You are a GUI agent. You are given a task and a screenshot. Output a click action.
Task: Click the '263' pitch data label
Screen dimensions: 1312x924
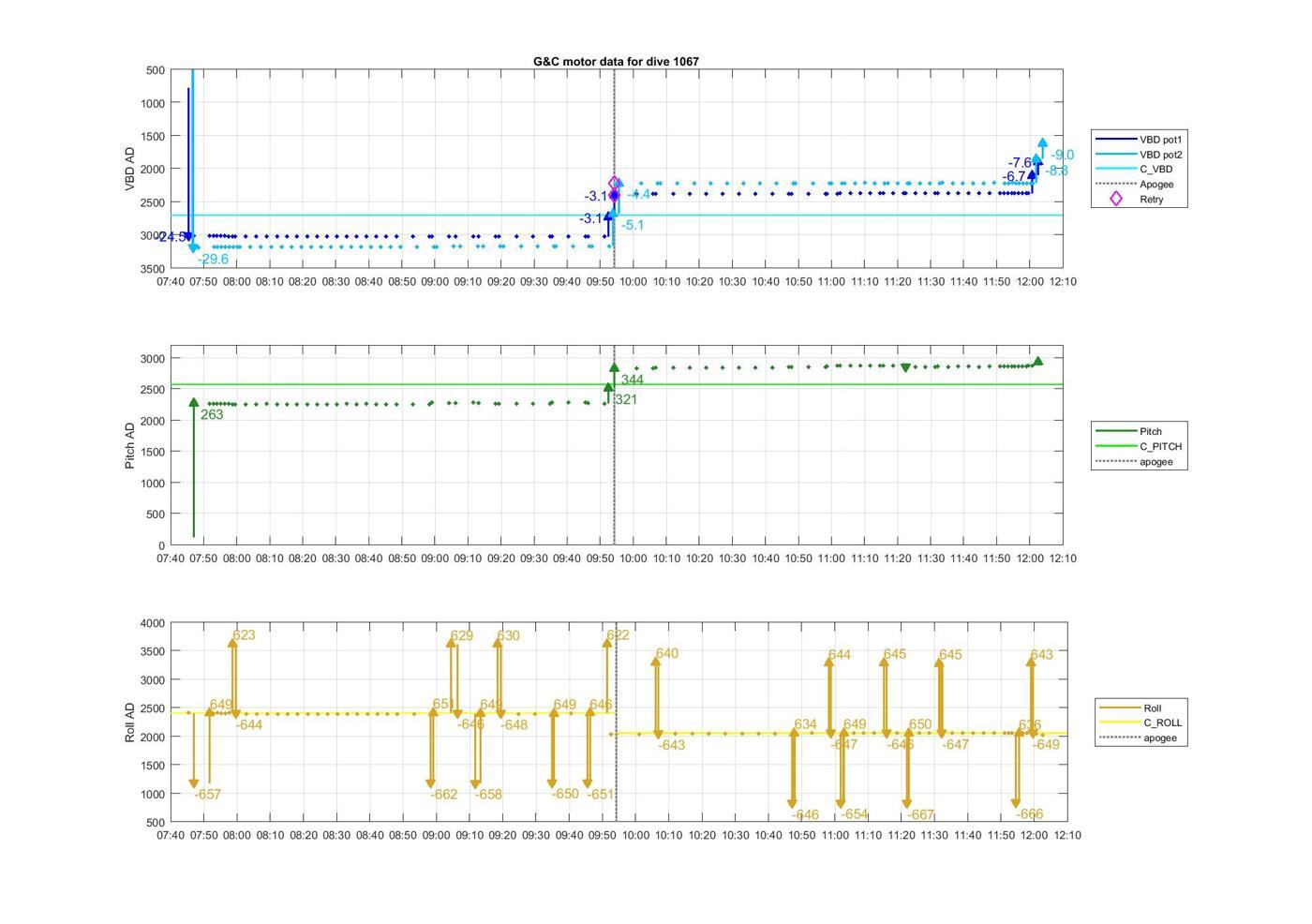(x=212, y=415)
